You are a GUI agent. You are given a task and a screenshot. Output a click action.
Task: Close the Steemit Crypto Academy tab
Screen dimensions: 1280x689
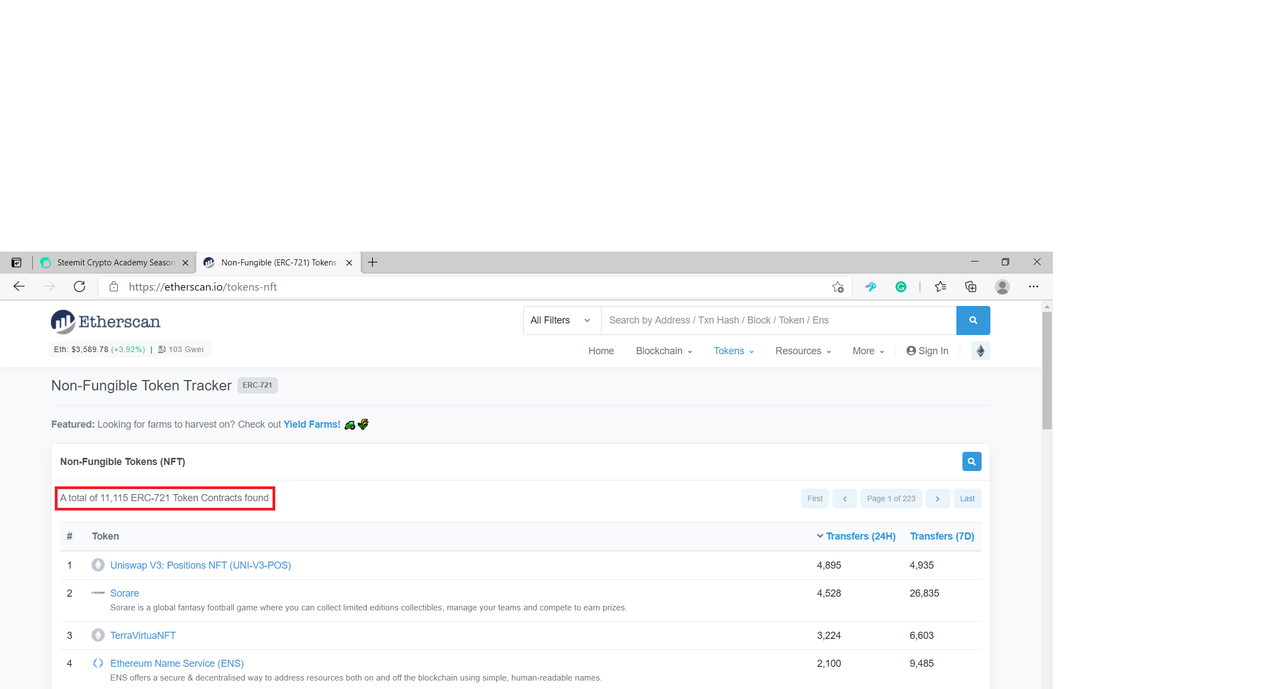[x=185, y=263]
